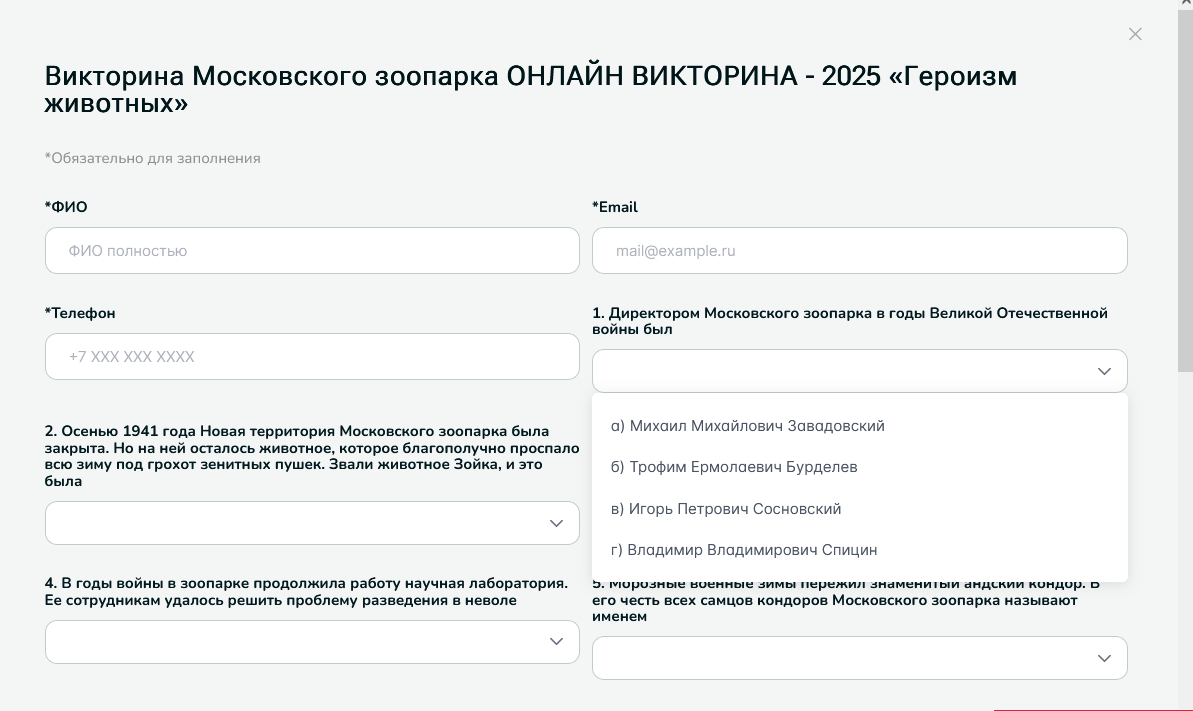Expand the question 4 laboratory dropdown
Screen dimensions: 1193x711
pos(312,642)
